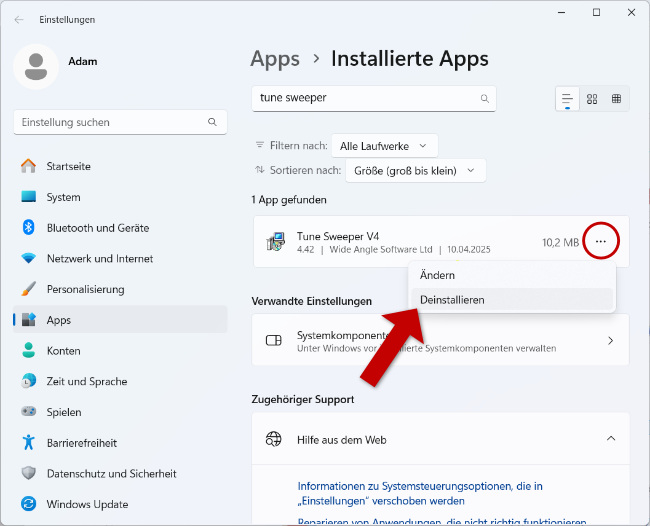Maximize the Einstellungen window
The height and width of the screenshot is (526, 650).
(x=596, y=13)
